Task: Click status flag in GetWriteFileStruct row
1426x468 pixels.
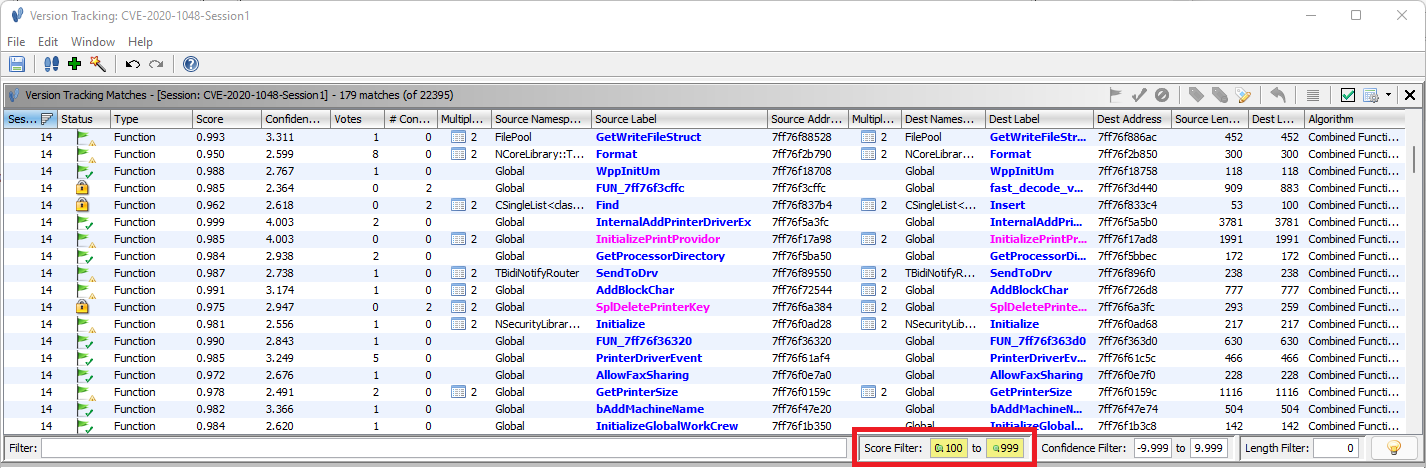Action: [85, 137]
